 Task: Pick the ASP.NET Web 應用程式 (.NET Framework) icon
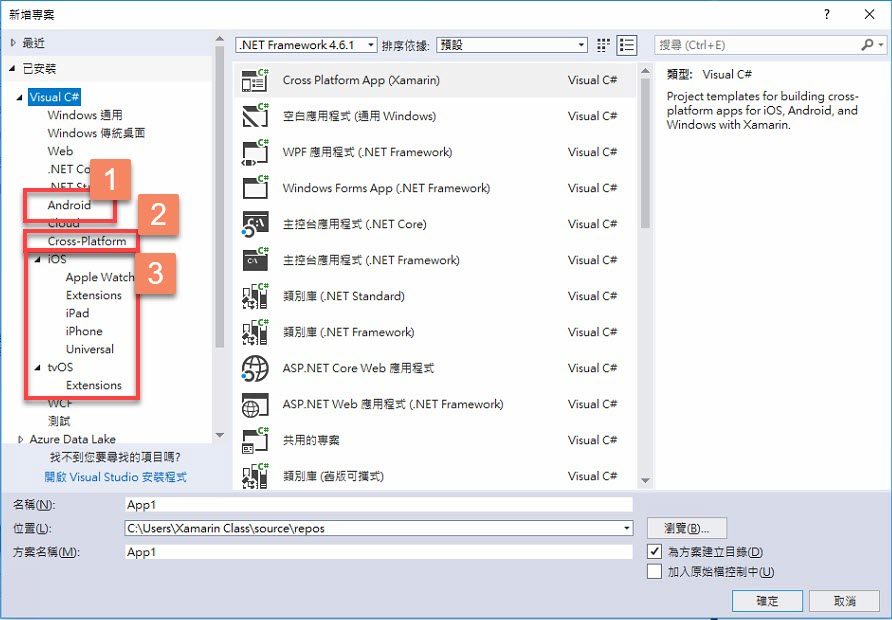(255, 404)
